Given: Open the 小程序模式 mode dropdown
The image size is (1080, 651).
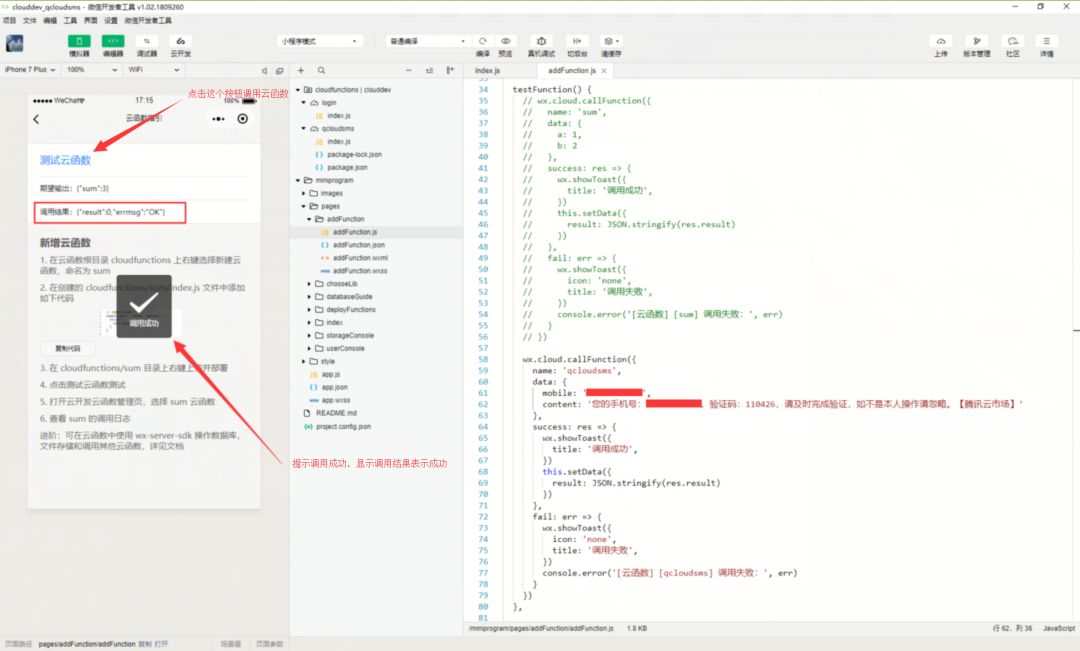Looking at the screenshot, I should click(x=320, y=41).
